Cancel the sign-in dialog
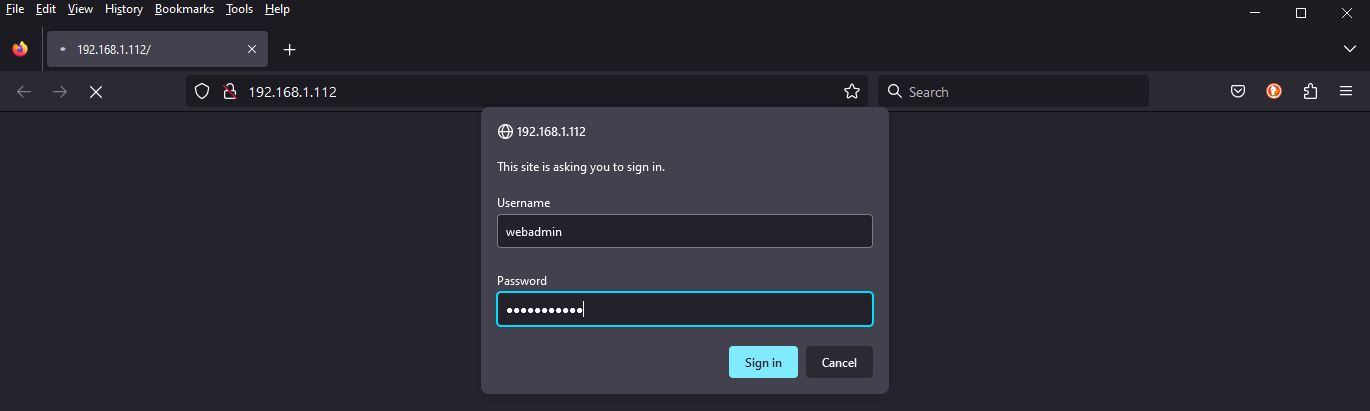 839,362
